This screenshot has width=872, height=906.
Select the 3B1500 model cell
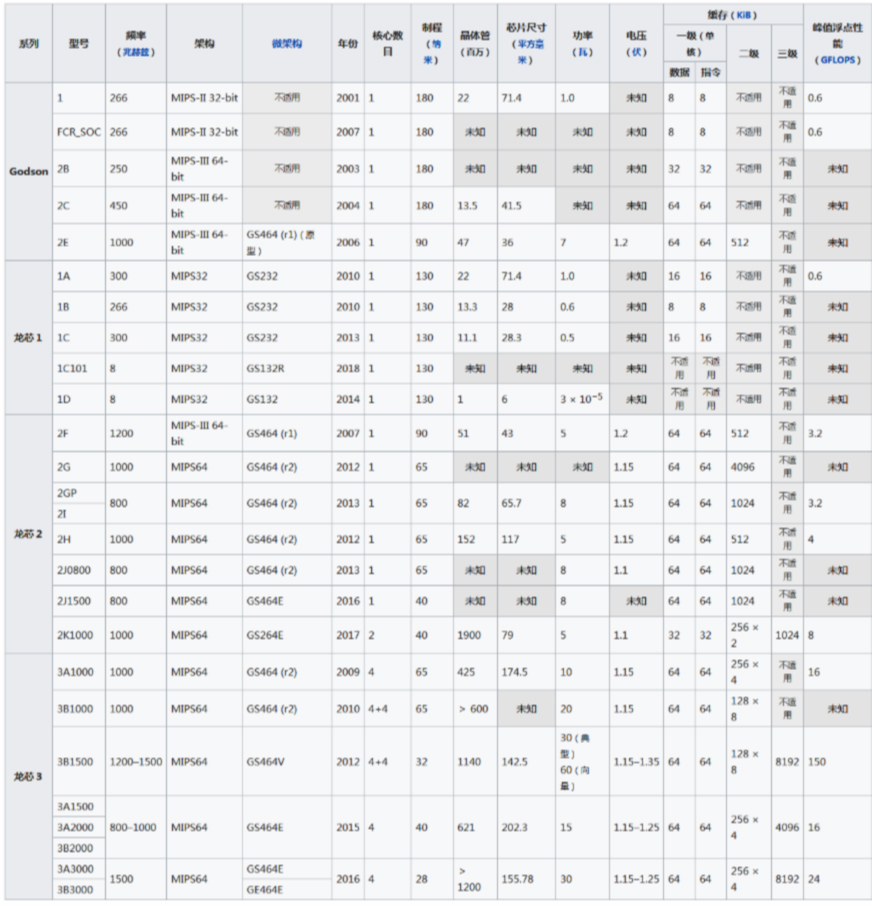click(x=79, y=762)
